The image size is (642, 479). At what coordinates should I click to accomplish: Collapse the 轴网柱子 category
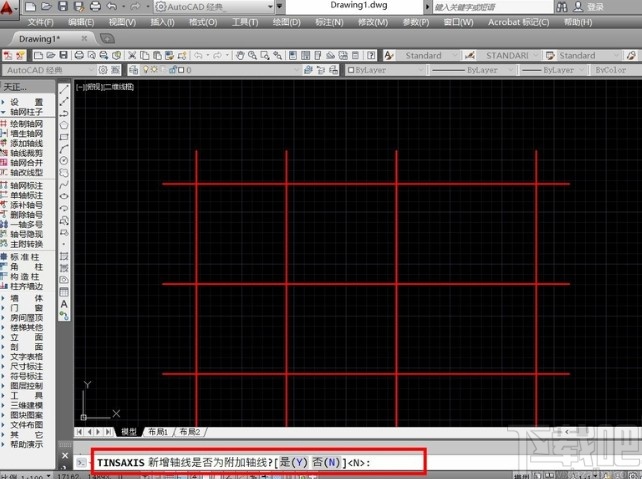click(27, 111)
